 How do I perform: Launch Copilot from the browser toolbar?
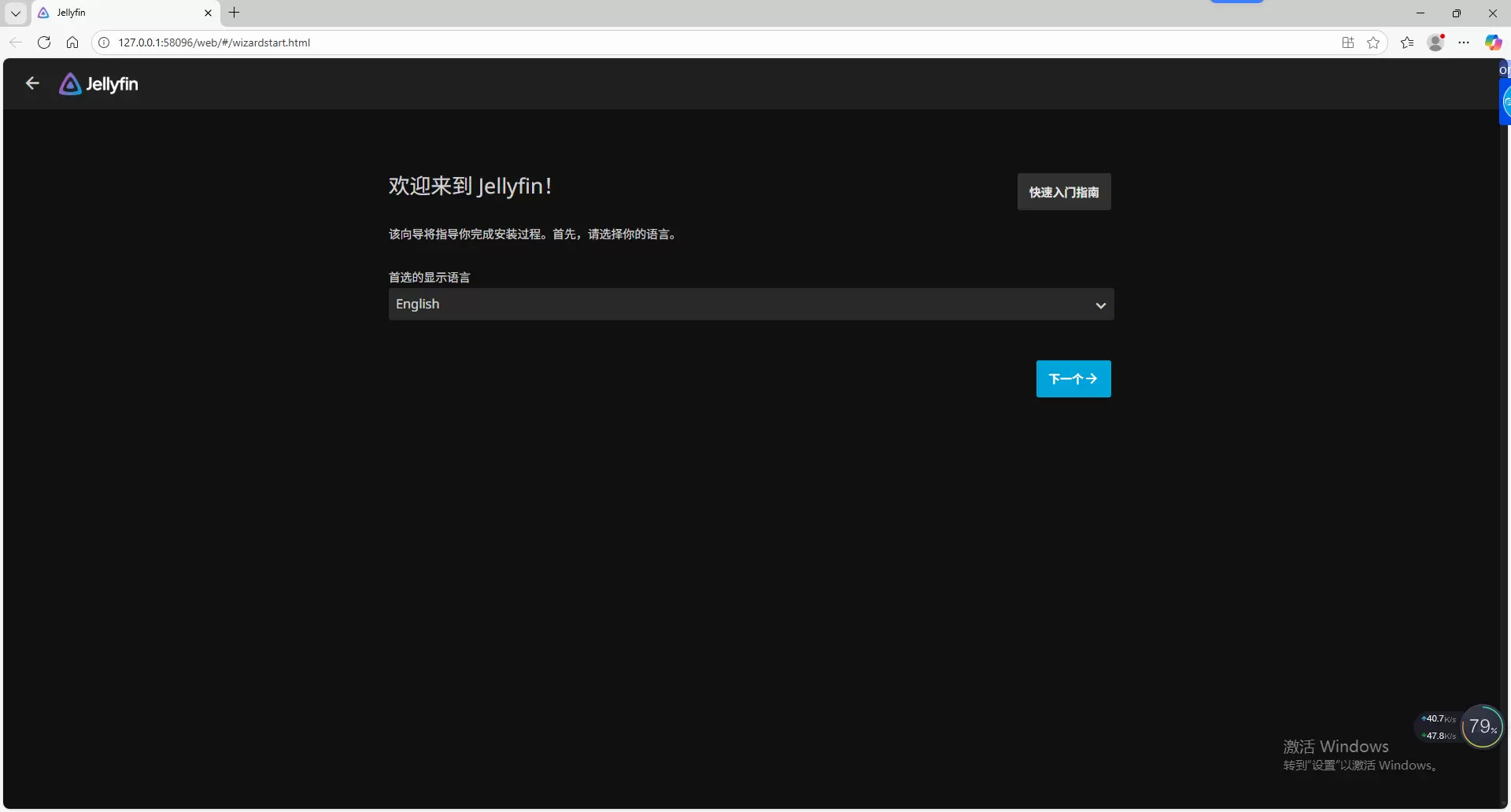1493,42
